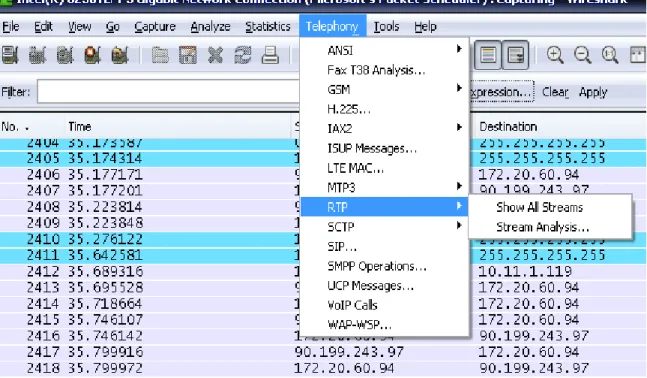647x378 pixels.
Task: Click the zoom out magnifier icon
Action: (583, 55)
